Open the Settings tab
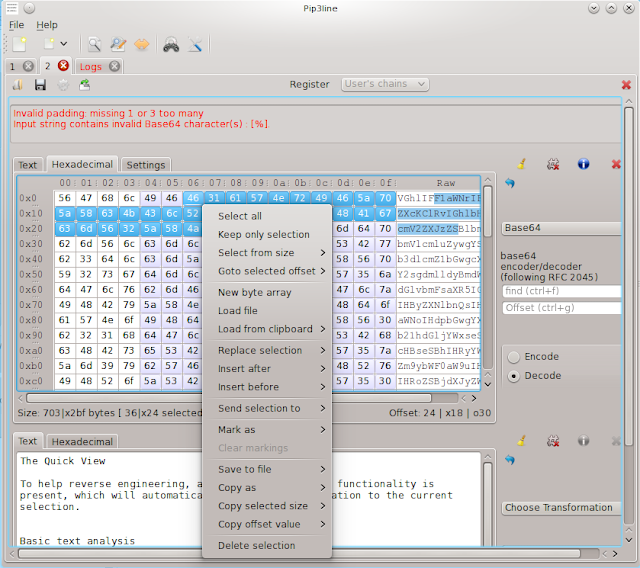The height and width of the screenshot is (568, 640). [x=146, y=165]
